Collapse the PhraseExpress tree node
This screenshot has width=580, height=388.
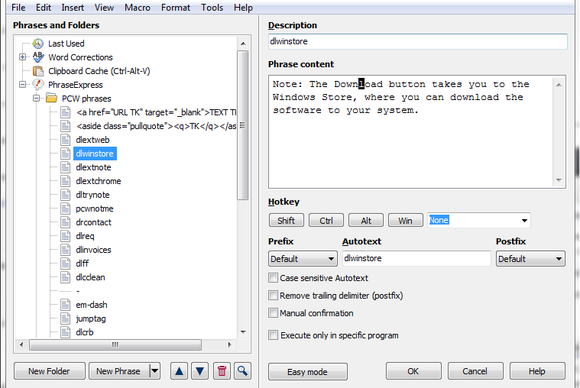[x=23, y=85]
